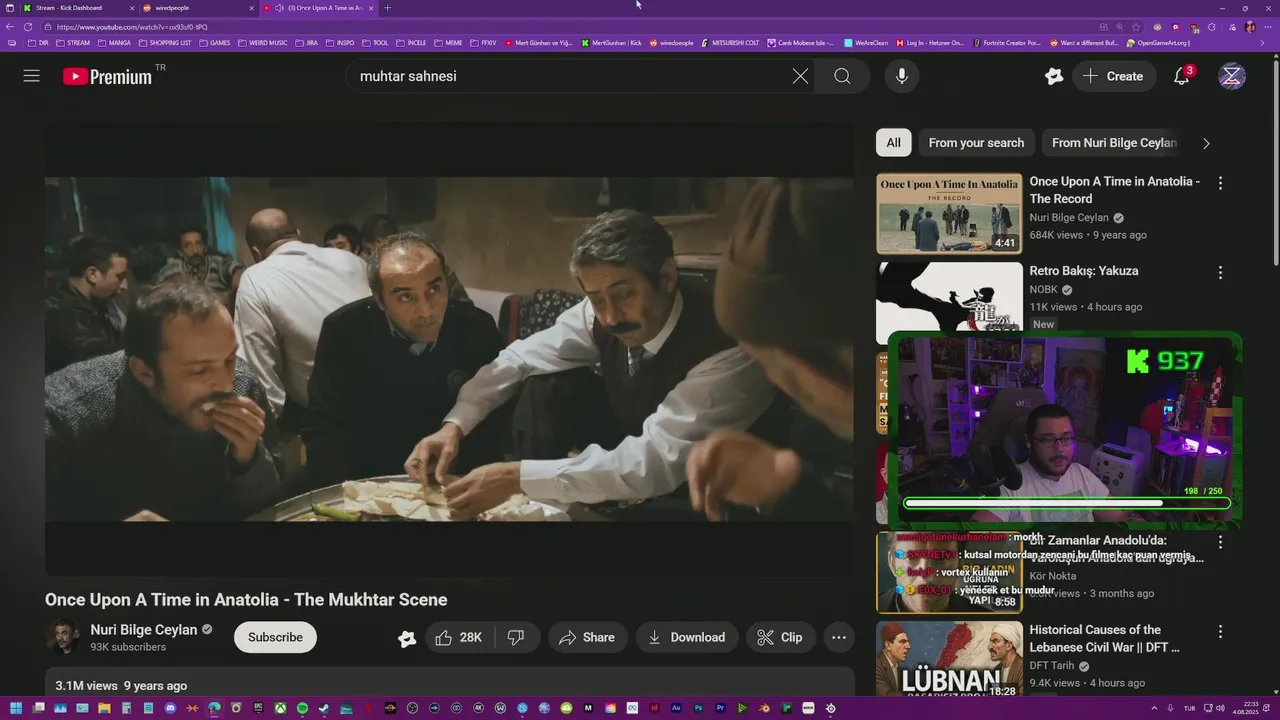Open options for 'The Record' video
This screenshot has width=1280, height=720.
[x=1220, y=183]
